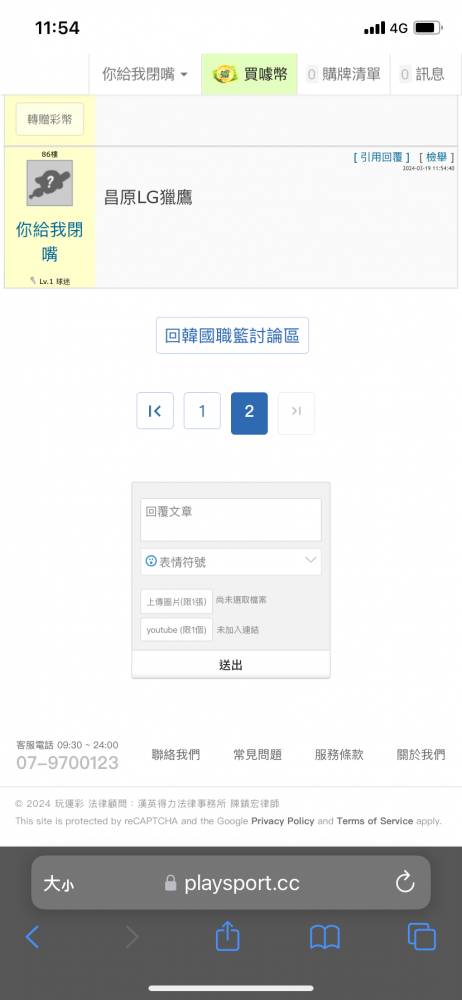The height and width of the screenshot is (1000, 462).
Task: Open the 聯絡我們 contact page
Action: 175,755
